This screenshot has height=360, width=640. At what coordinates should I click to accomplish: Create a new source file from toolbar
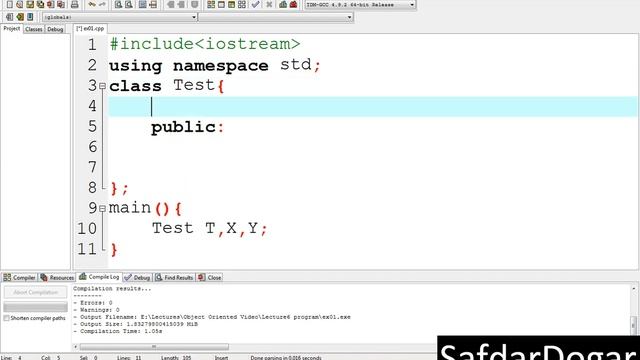coord(9,4)
